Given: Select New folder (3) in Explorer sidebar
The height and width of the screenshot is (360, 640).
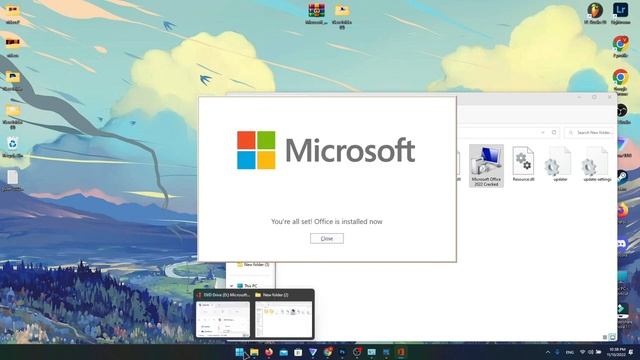Looking at the screenshot, I should (x=253, y=264).
